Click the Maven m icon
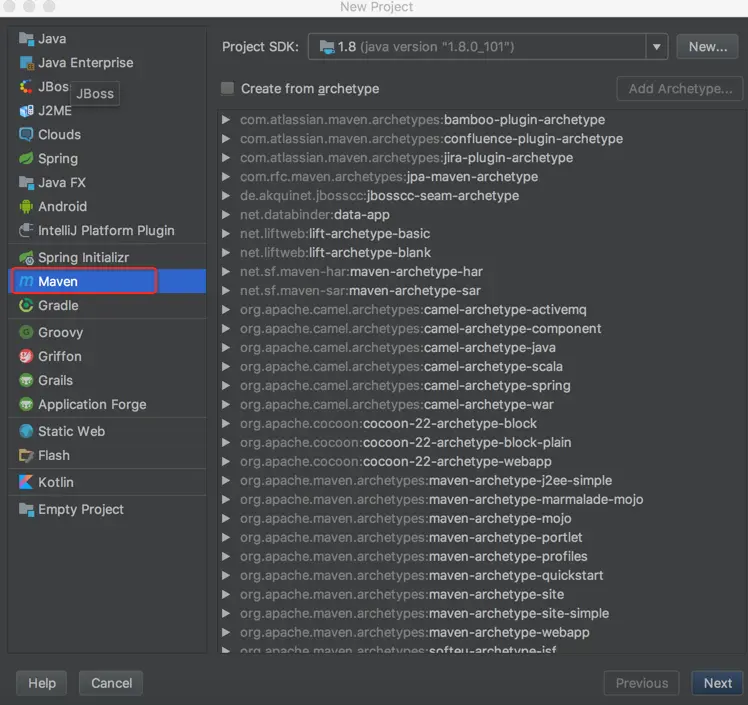This screenshot has width=748, height=705. point(26,281)
